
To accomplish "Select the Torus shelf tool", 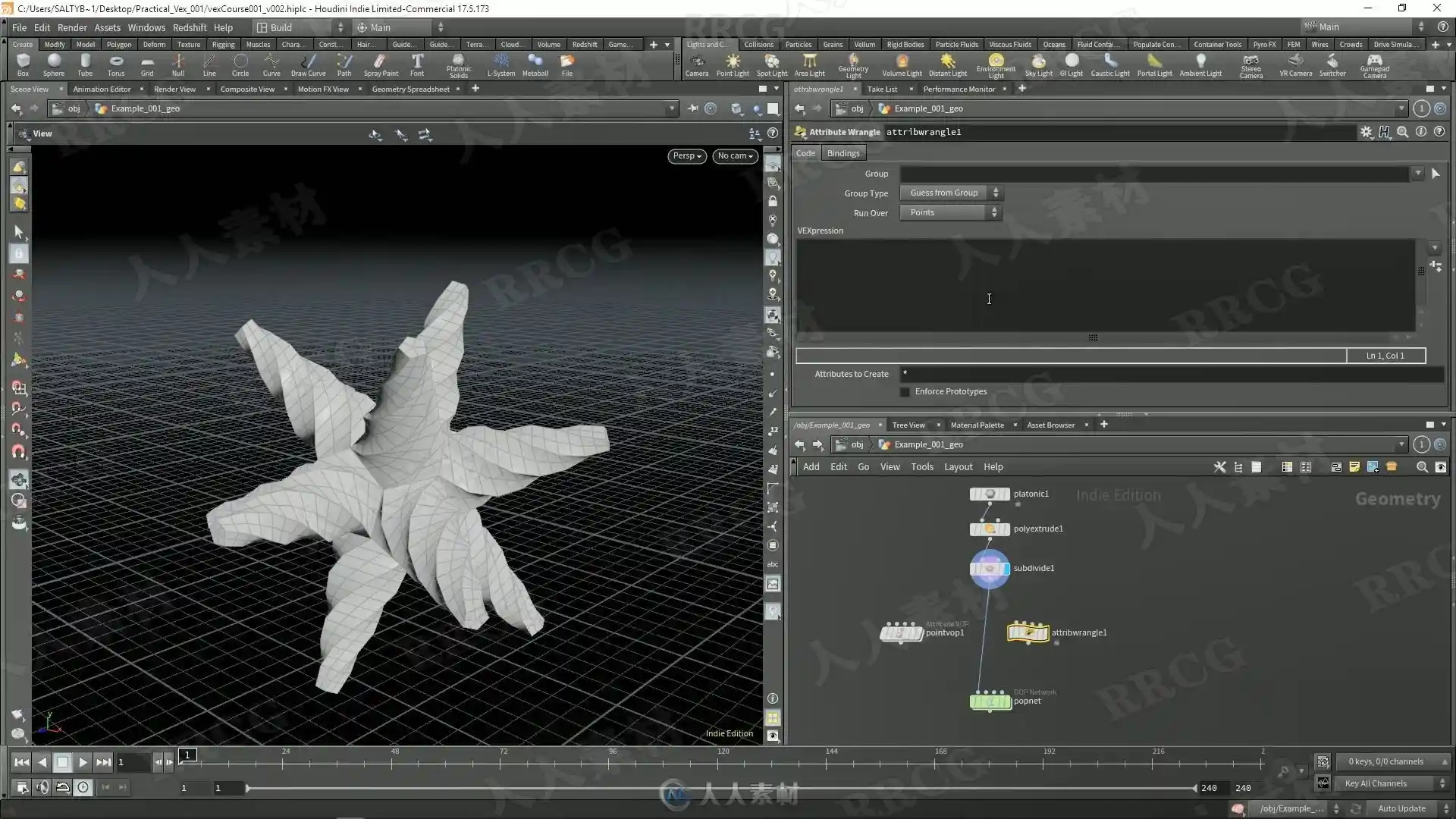I will [x=115, y=65].
